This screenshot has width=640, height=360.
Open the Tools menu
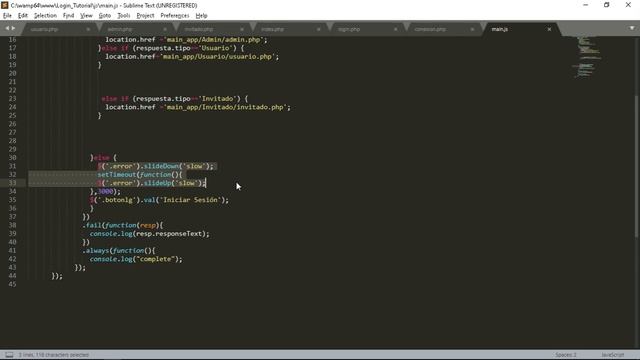coord(124,16)
